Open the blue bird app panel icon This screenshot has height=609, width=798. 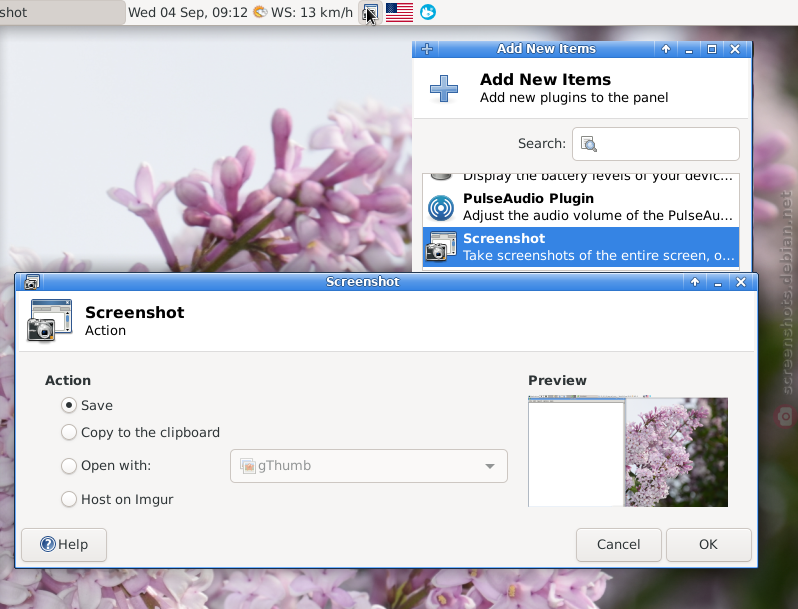point(428,12)
